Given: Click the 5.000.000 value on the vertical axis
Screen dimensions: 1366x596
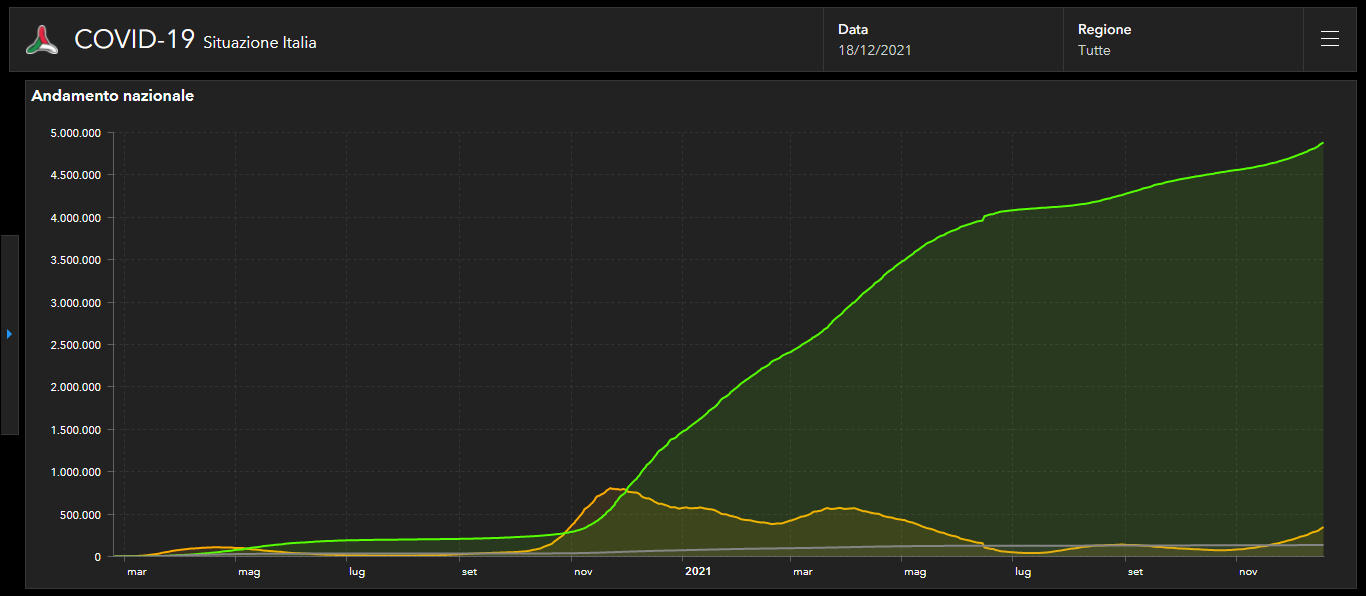Looking at the screenshot, I should click(x=75, y=133).
